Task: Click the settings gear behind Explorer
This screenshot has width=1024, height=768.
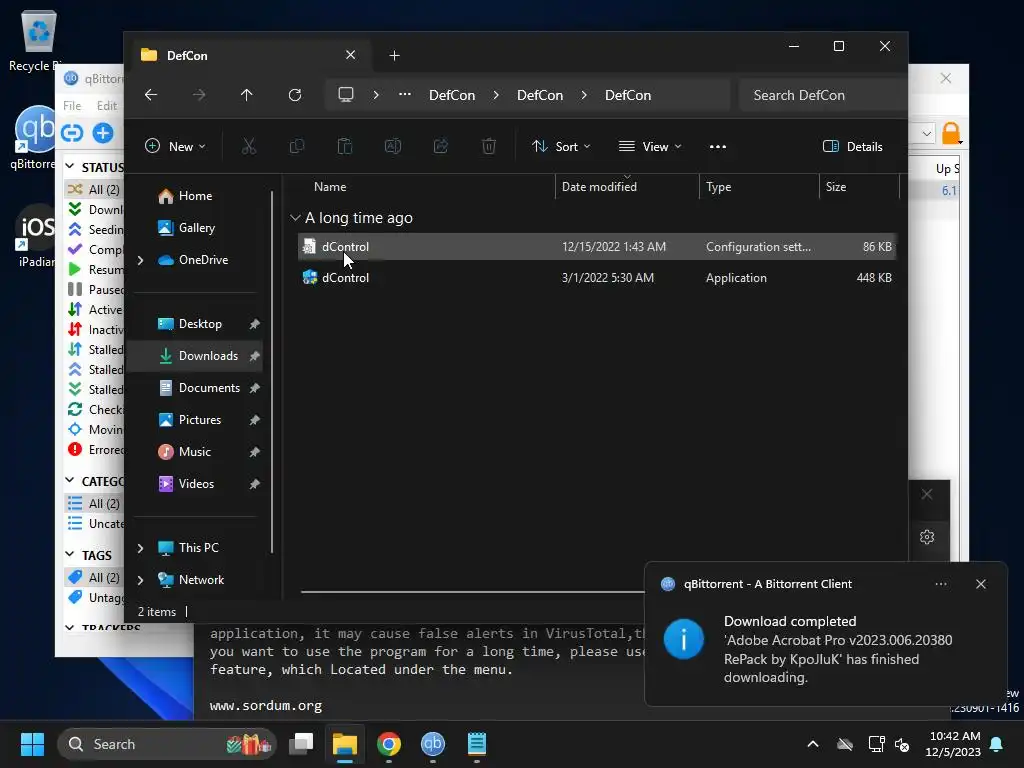Action: click(x=927, y=537)
